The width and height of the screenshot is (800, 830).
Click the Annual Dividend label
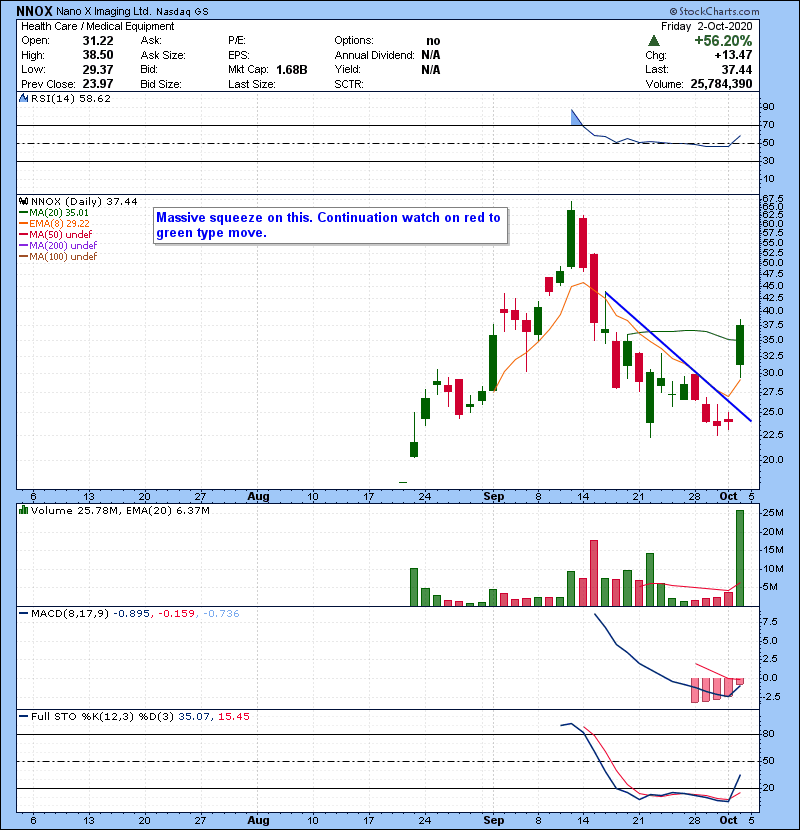tap(375, 55)
